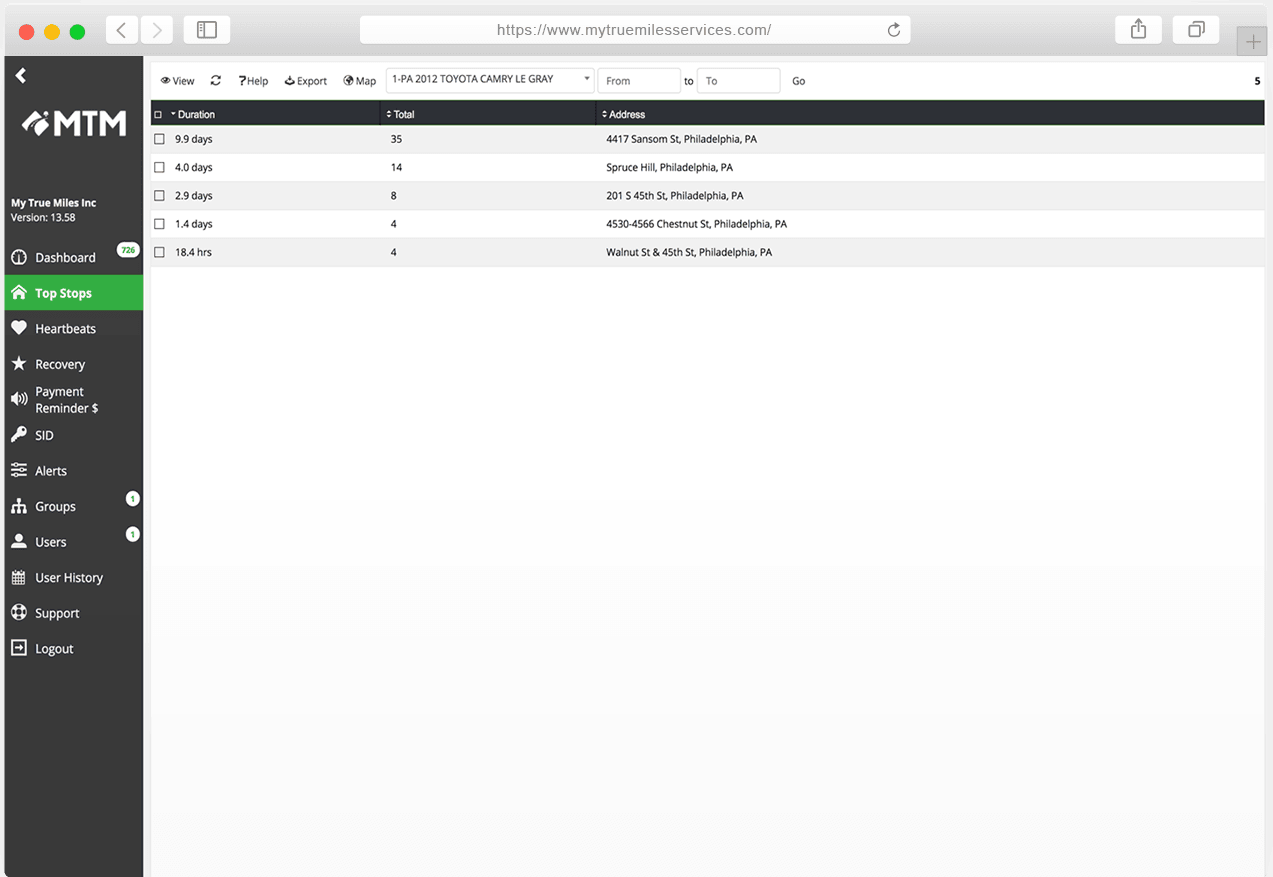The image size is (1273, 877).
Task: Check the 4.0 days row checkbox
Action: [159, 167]
